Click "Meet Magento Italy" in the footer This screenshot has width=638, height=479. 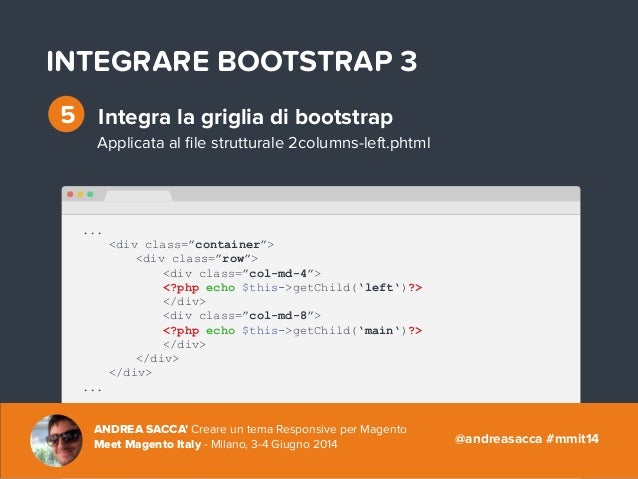pyautogui.click(x=148, y=444)
